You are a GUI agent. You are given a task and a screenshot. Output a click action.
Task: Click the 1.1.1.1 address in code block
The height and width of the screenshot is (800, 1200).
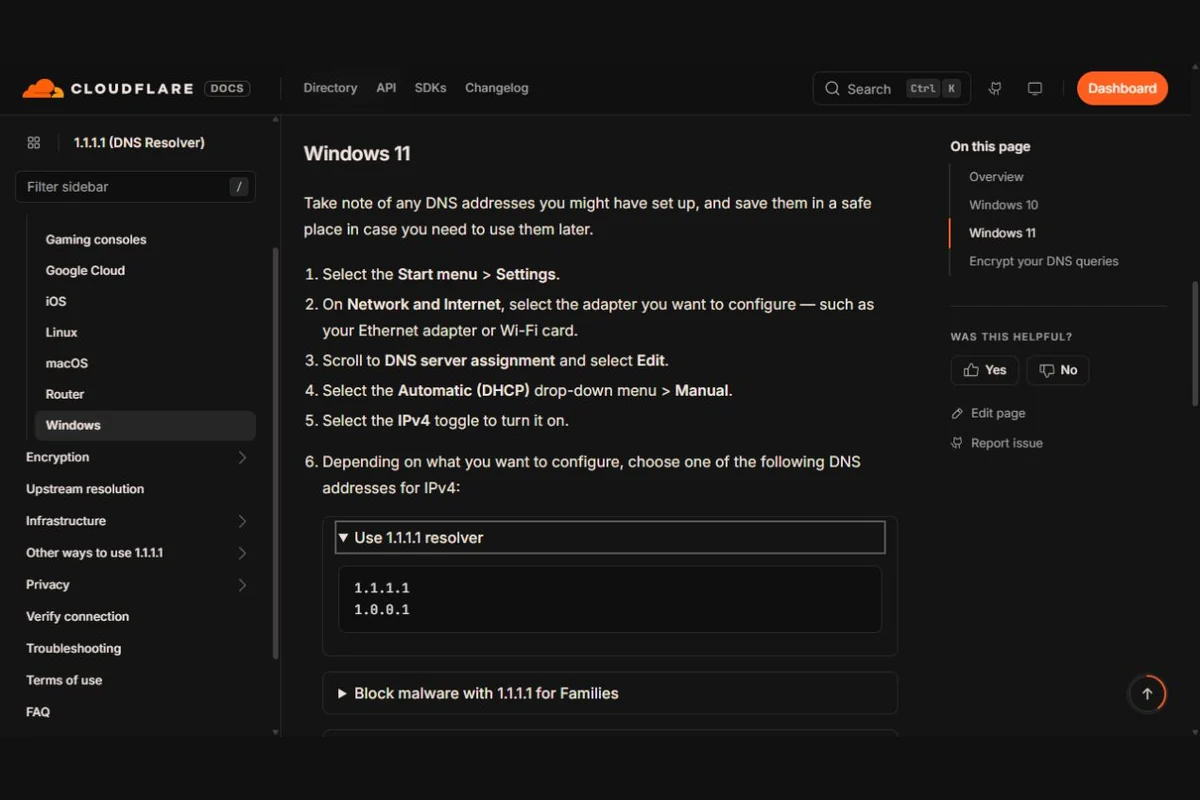click(x=382, y=588)
